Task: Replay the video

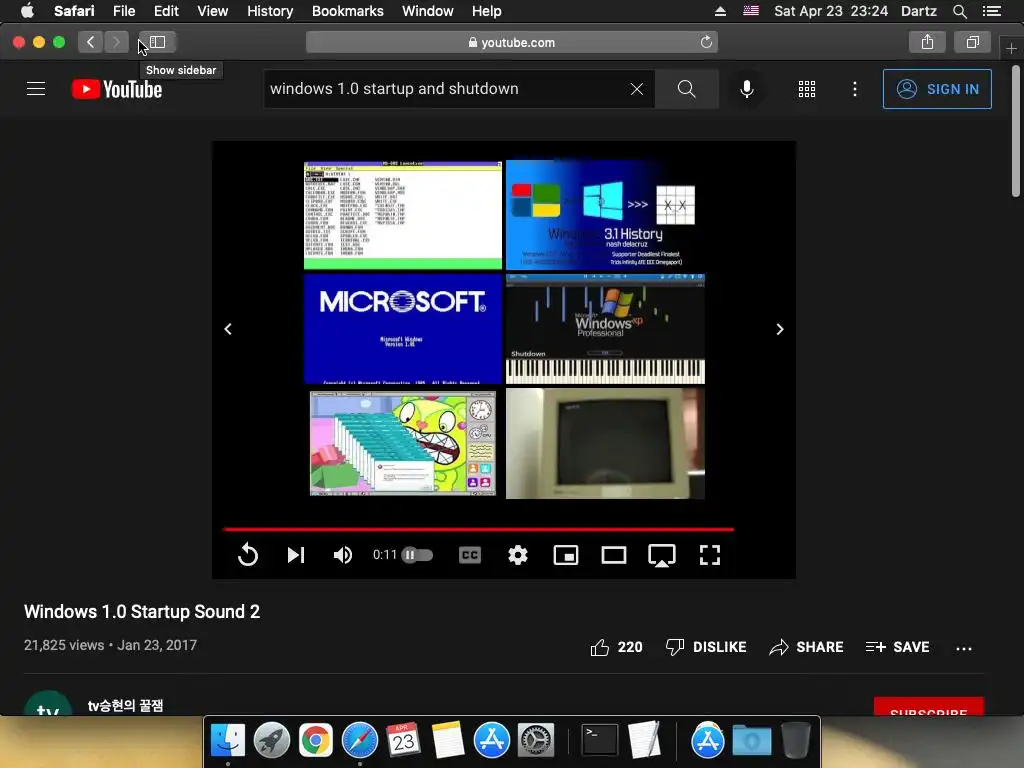Action: (x=248, y=555)
